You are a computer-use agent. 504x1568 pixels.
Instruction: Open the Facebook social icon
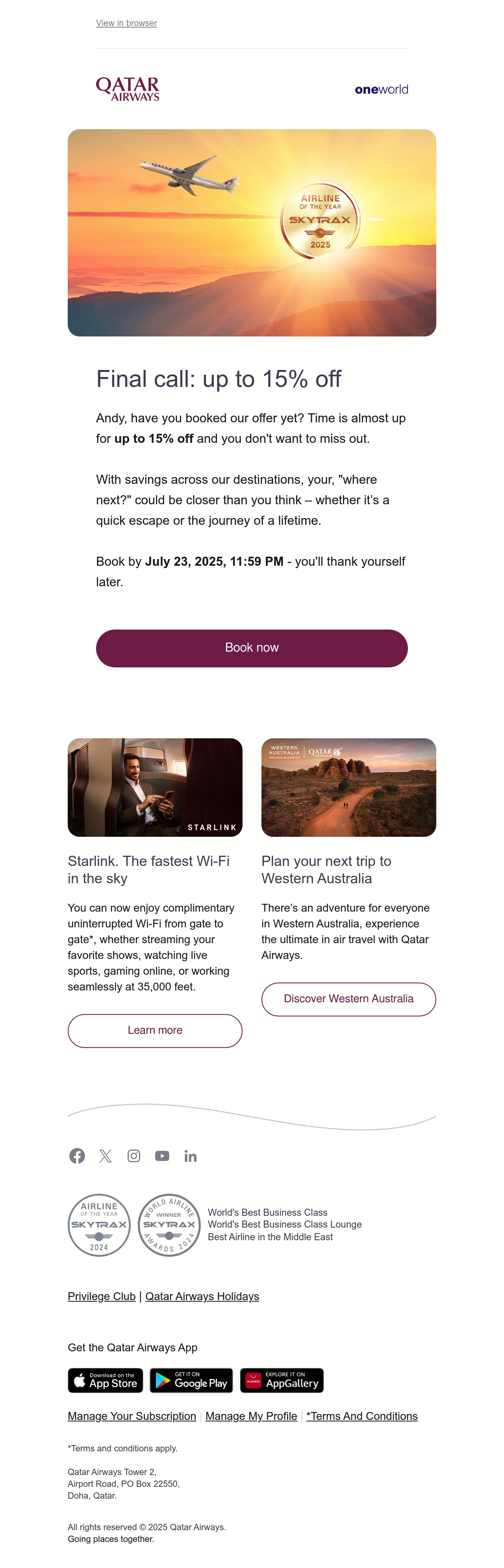77,1155
